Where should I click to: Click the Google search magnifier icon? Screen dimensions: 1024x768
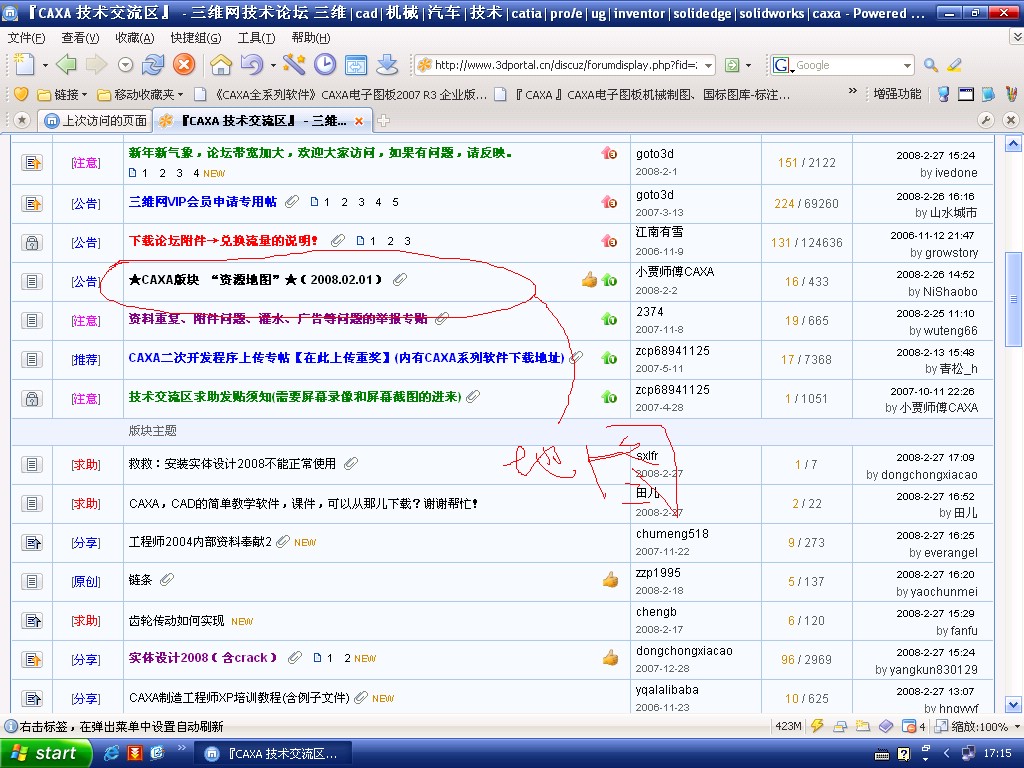[931, 65]
